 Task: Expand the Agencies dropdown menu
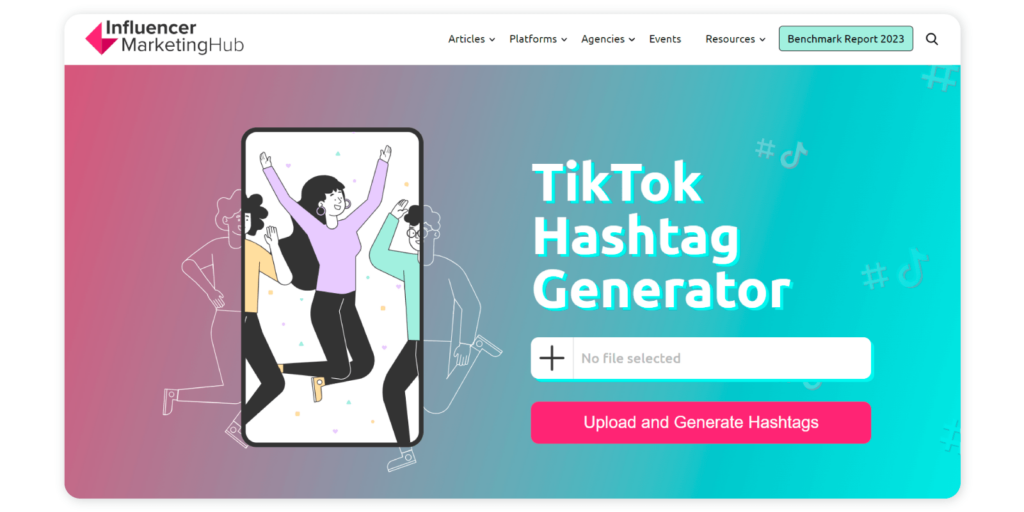[608, 39]
